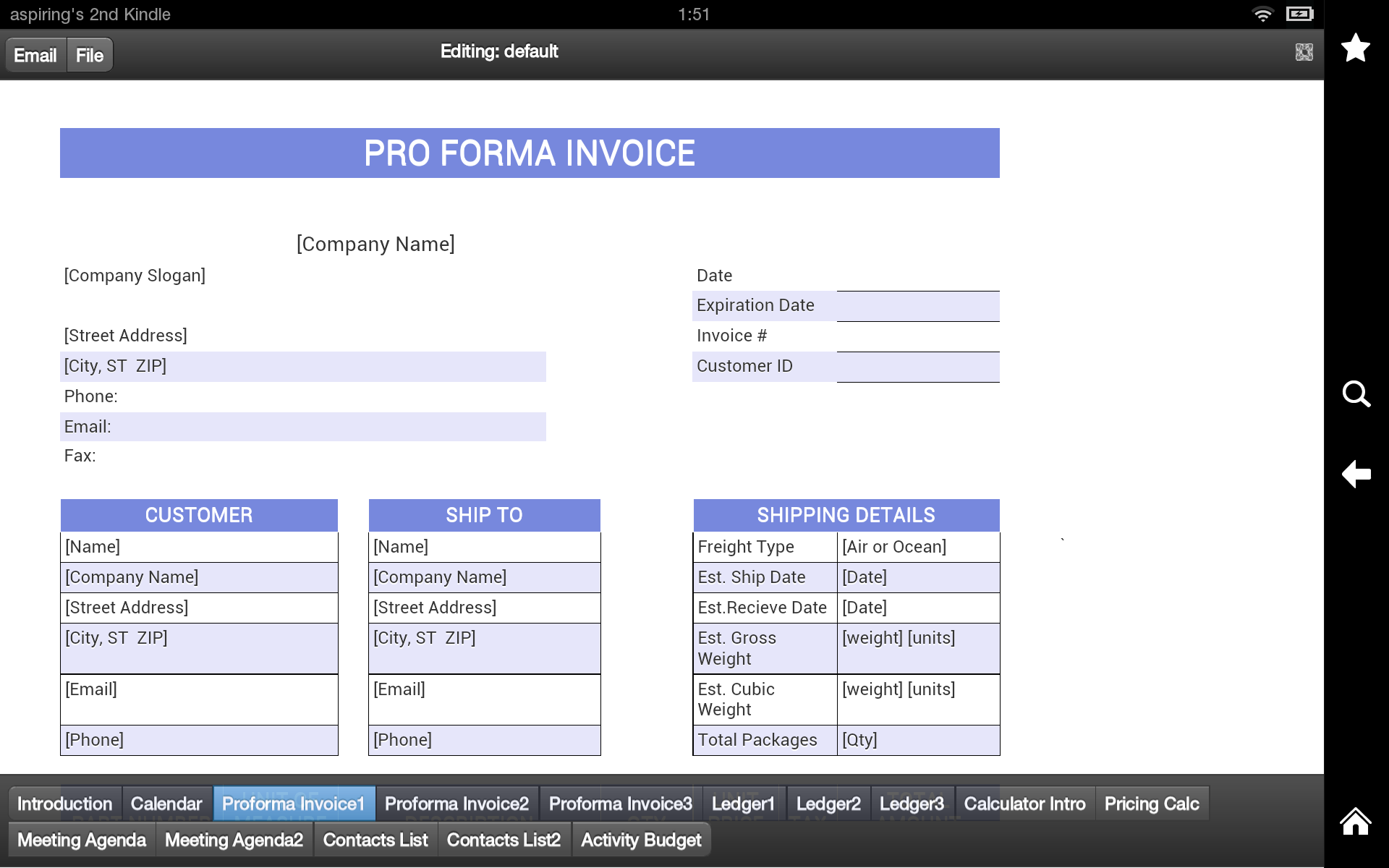This screenshot has width=1389, height=868.
Task: Switch to the Meeting Agenda2 sheet
Action: pyautogui.click(x=233, y=839)
